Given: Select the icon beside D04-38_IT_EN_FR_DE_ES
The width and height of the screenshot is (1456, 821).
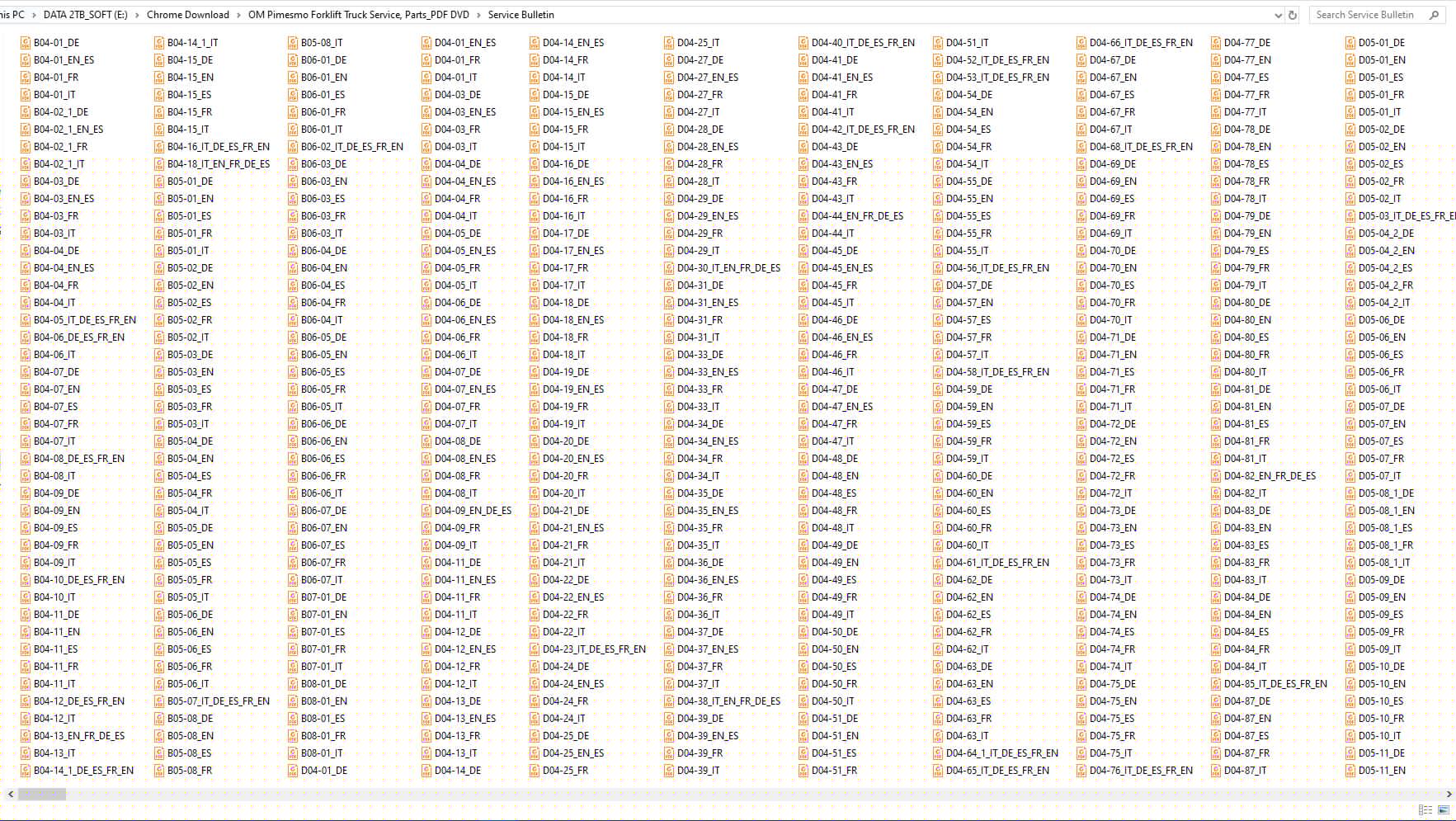Looking at the screenshot, I should pos(669,701).
